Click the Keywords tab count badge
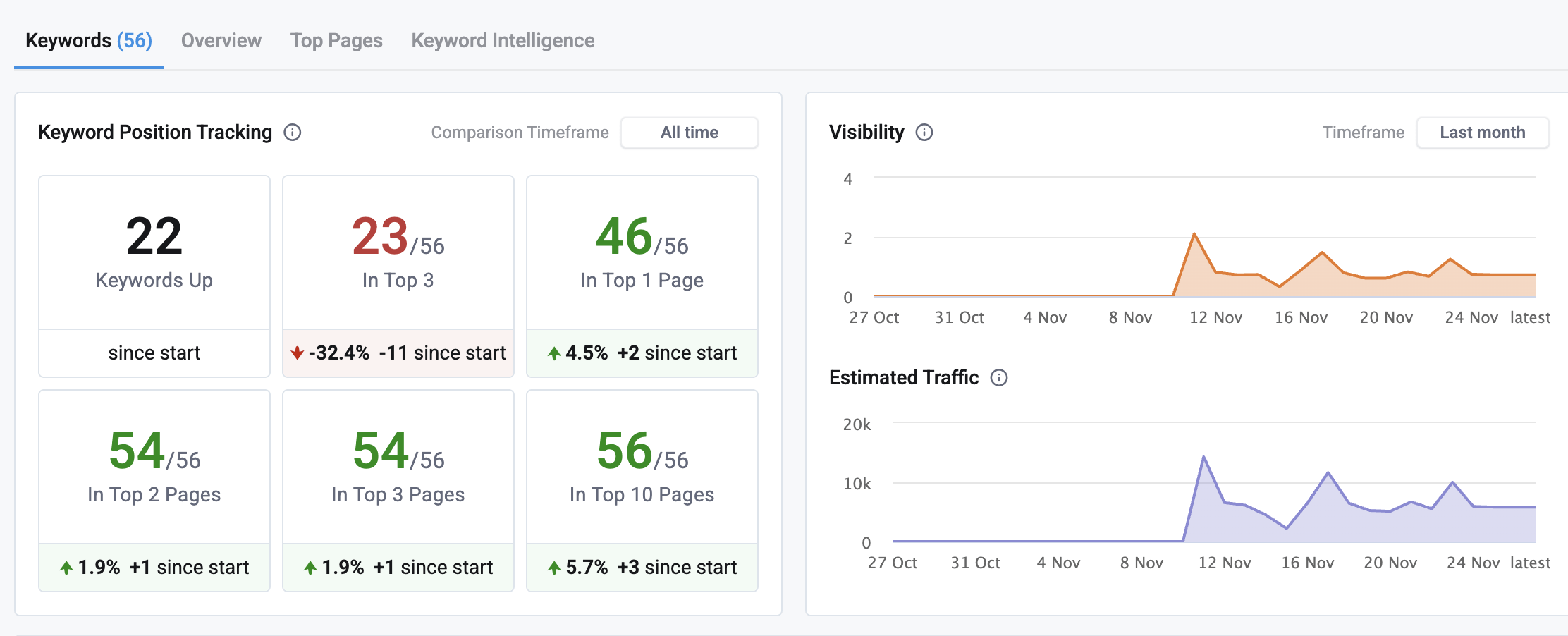Viewport: 1568px width, 636px height. pos(135,40)
